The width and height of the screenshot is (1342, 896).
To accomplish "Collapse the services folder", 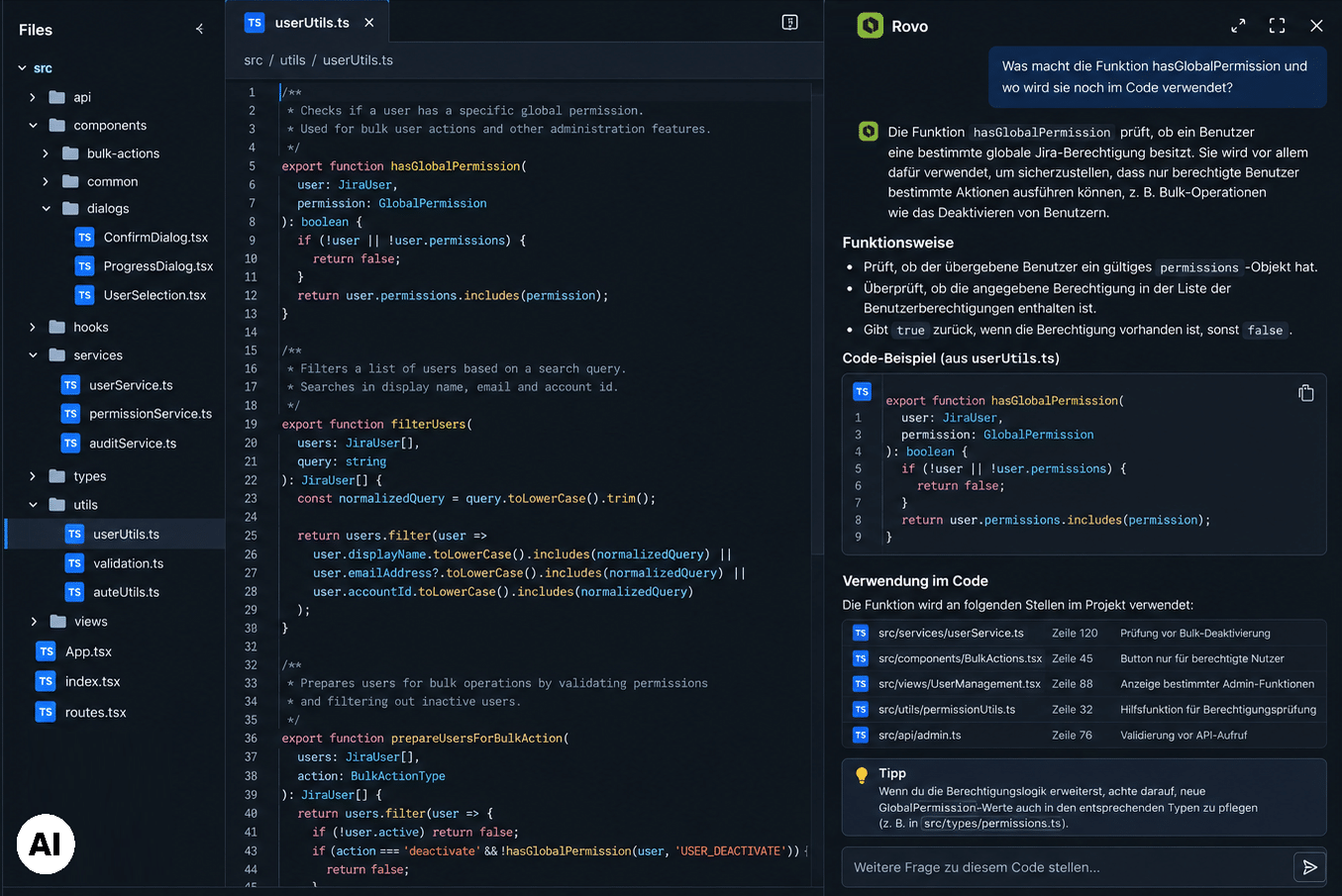I will tap(33, 355).
